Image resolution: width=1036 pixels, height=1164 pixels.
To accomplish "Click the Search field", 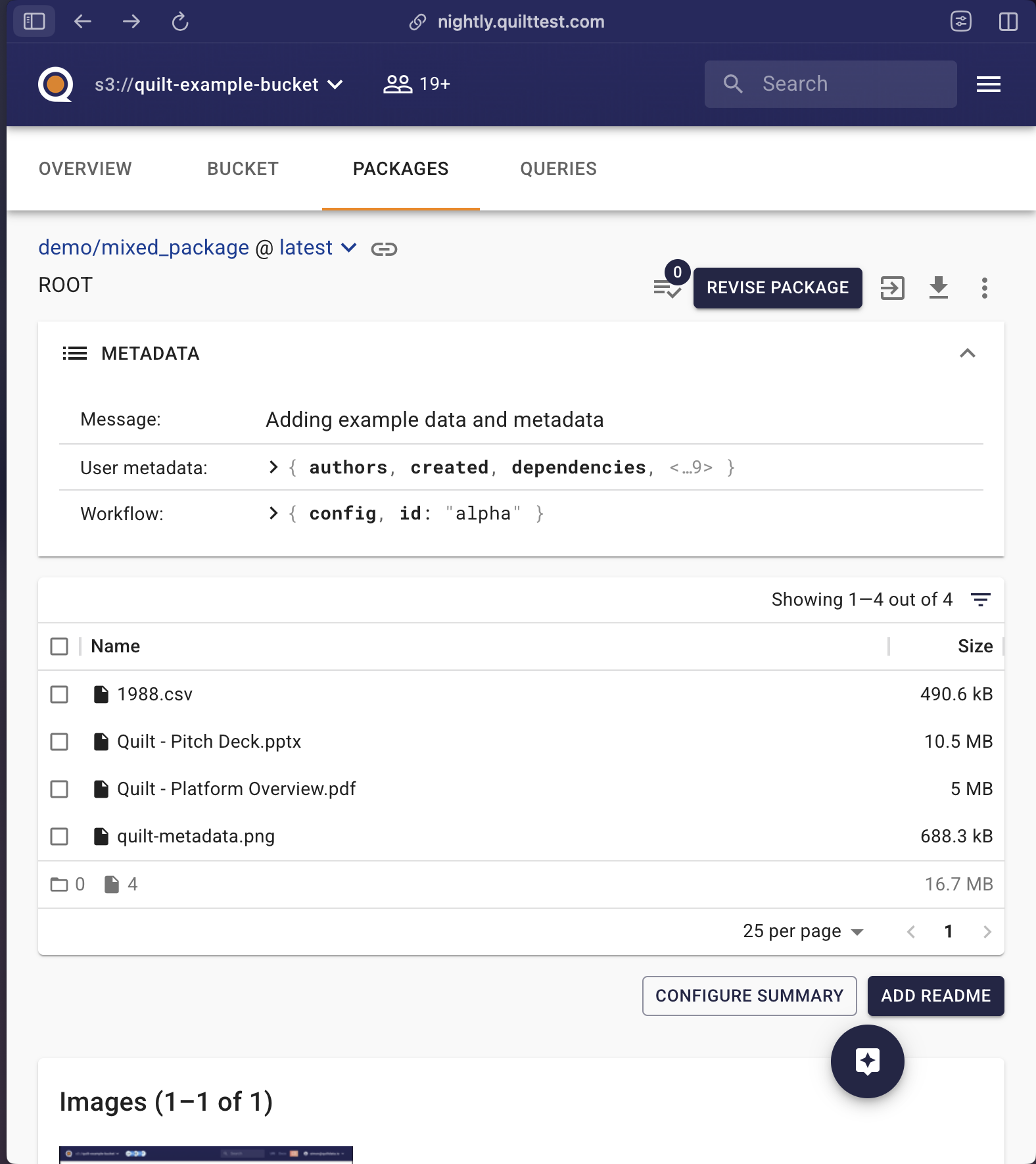I will (x=830, y=84).
